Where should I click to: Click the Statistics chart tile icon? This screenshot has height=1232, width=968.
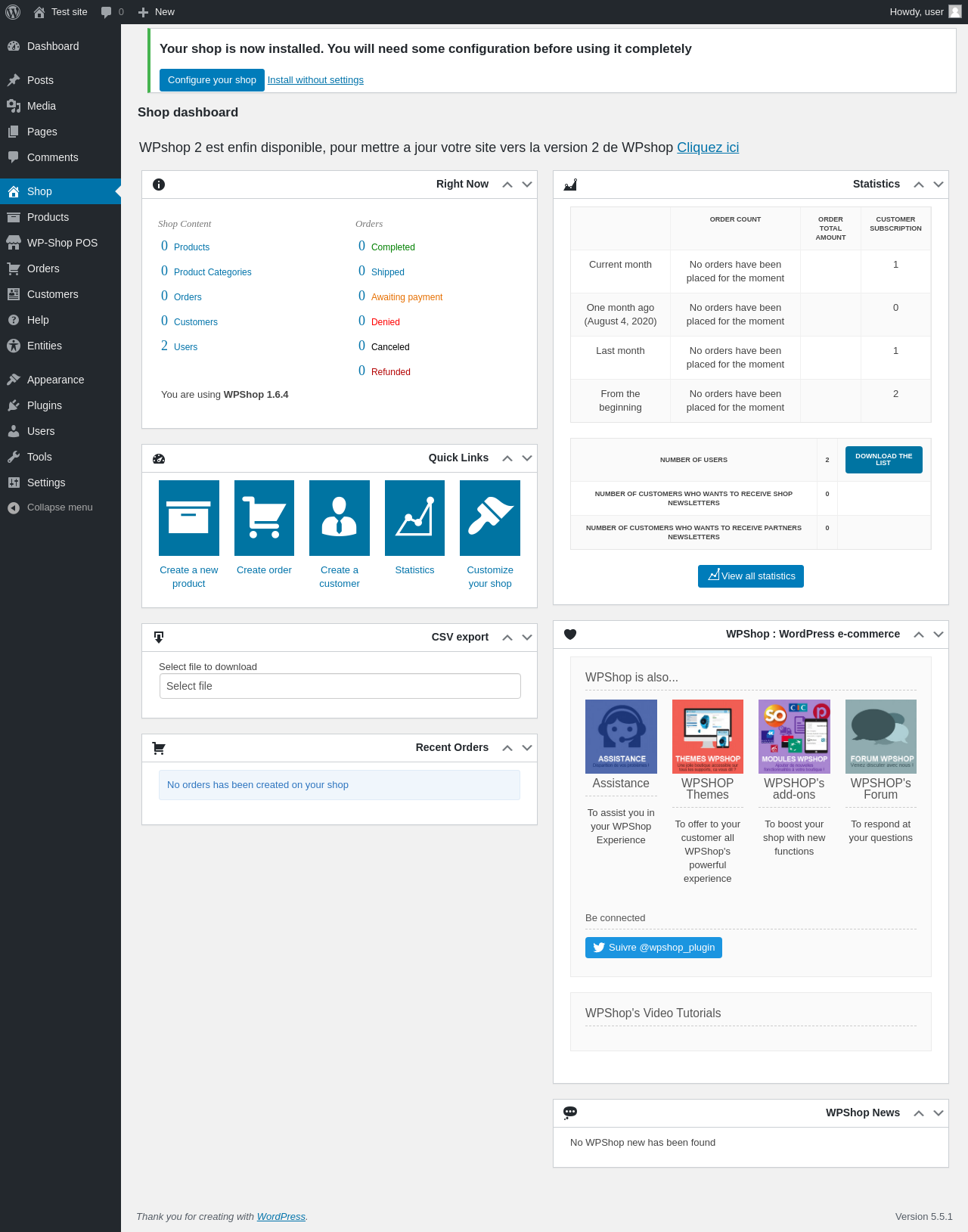point(414,518)
